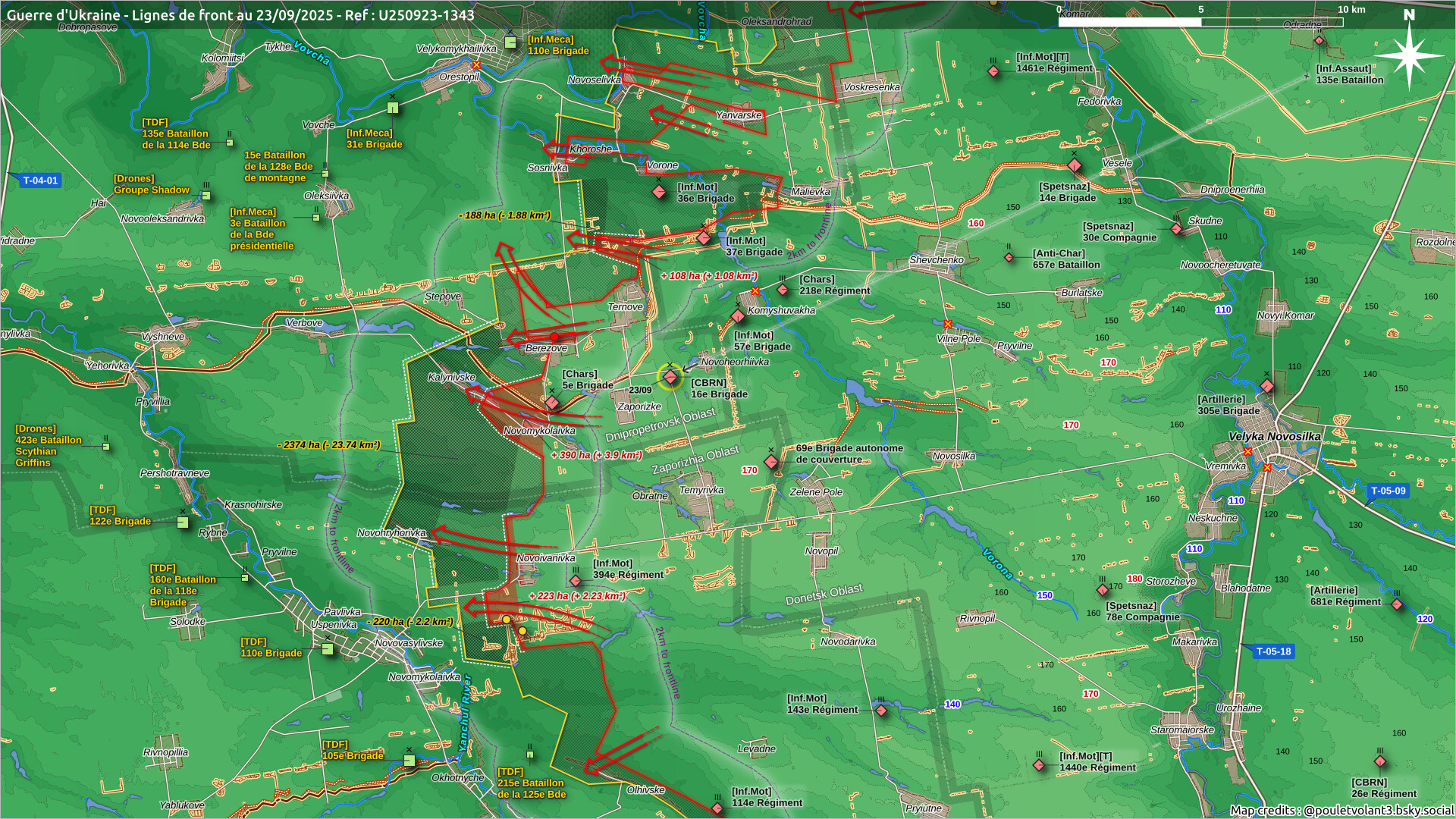Click the 14e Brigade Spetsnaz diamond icon
Screen dimensions: 1456x819
(1075, 165)
